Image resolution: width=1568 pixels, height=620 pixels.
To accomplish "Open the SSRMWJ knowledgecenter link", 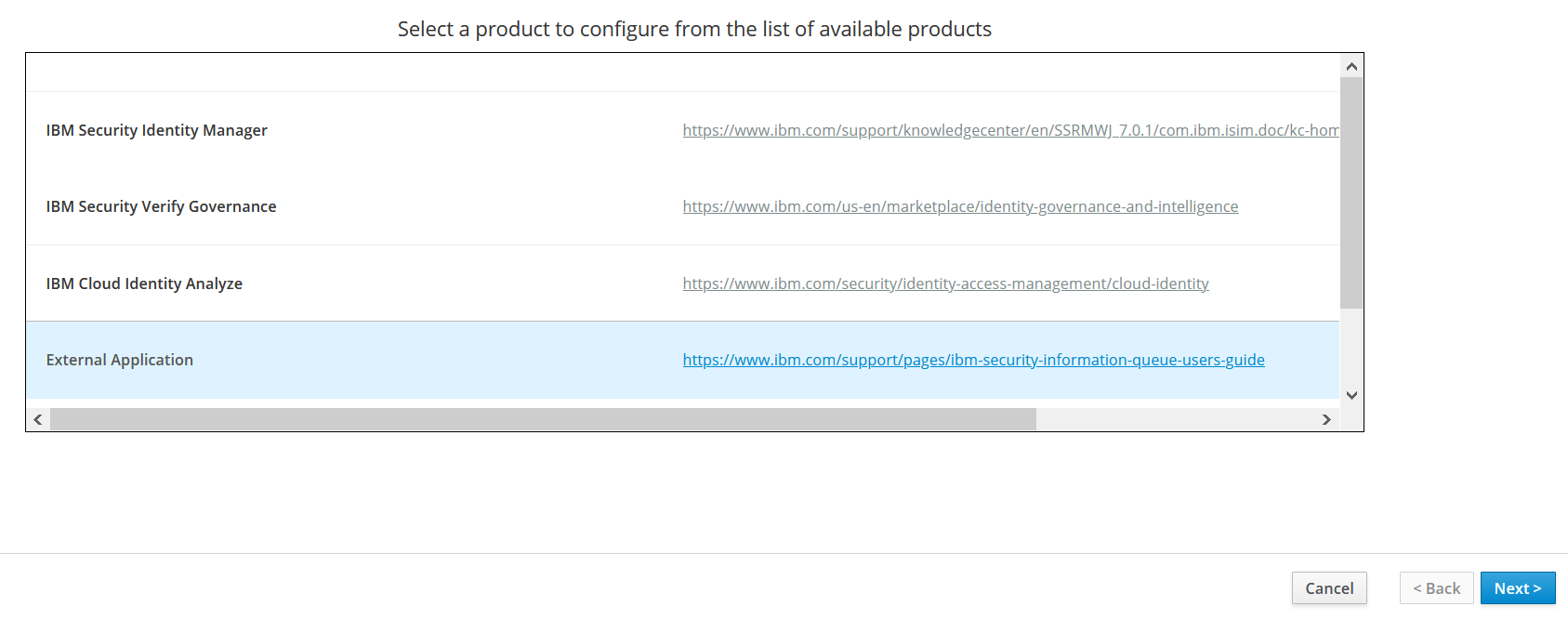I will pos(1009,130).
